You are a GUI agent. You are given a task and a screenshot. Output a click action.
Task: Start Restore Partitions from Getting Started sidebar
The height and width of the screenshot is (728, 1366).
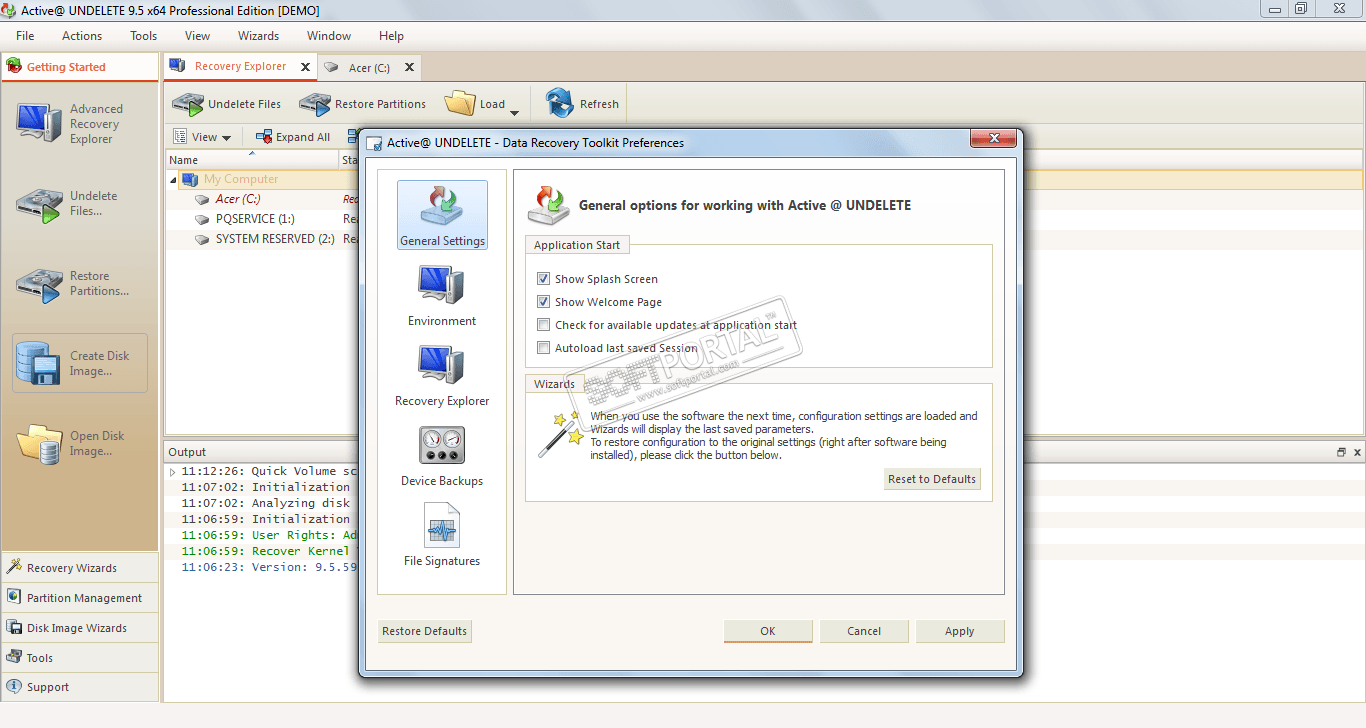79,284
